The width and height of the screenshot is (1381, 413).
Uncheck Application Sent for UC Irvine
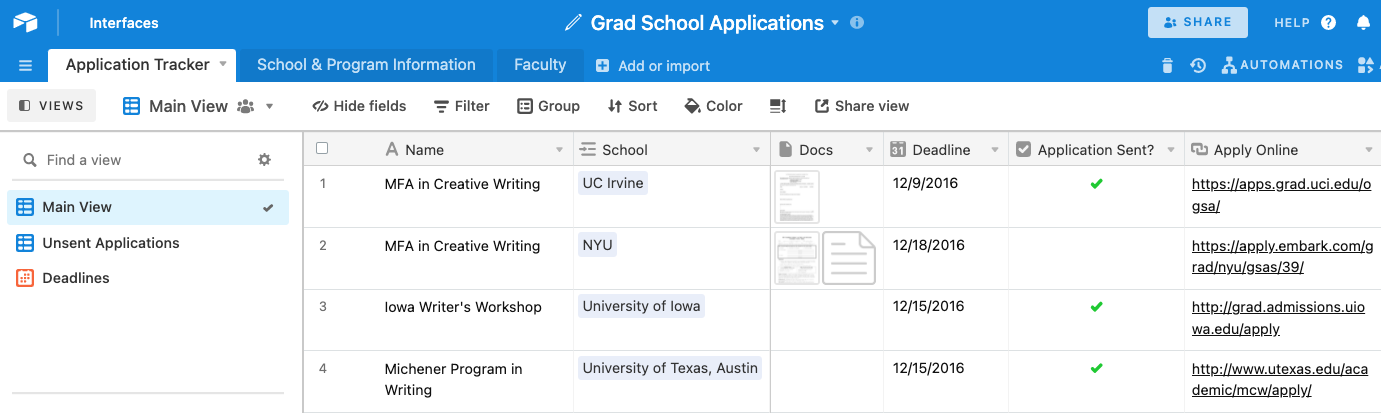point(1096,184)
